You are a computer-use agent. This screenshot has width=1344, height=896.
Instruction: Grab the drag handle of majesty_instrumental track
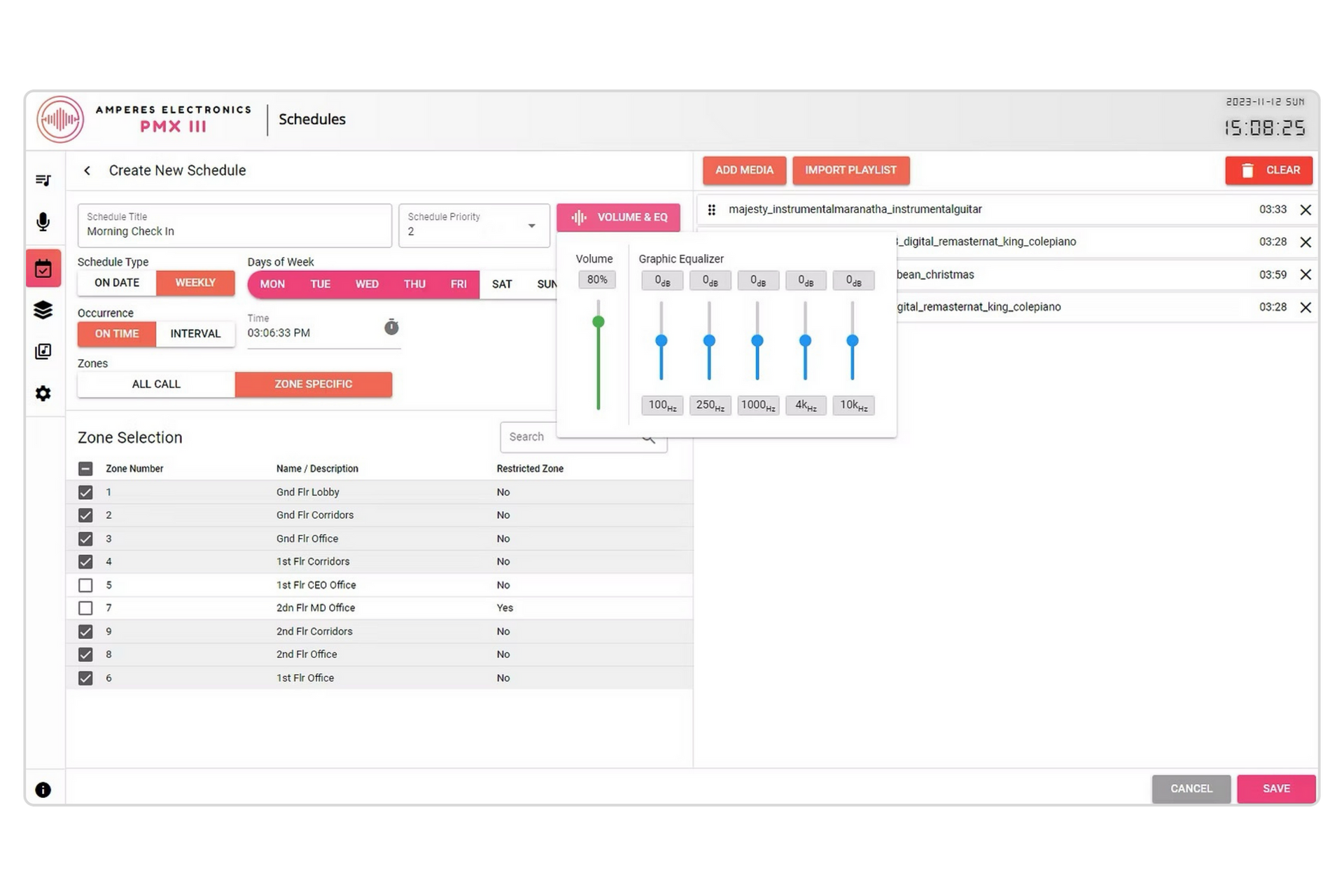click(711, 209)
